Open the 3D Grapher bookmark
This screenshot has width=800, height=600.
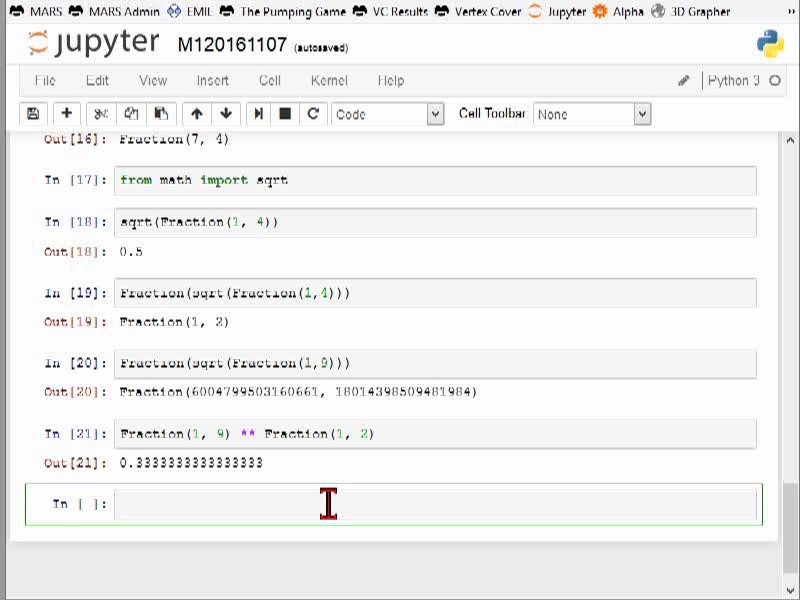coord(691,11)
